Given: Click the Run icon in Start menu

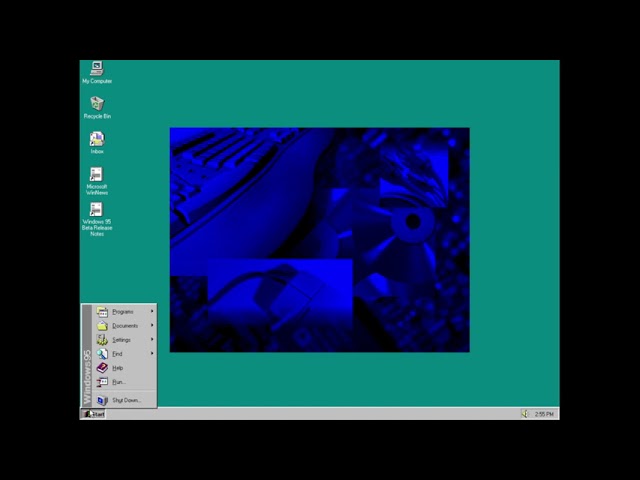Looking at the screenshot, I should tap(102, 382).
